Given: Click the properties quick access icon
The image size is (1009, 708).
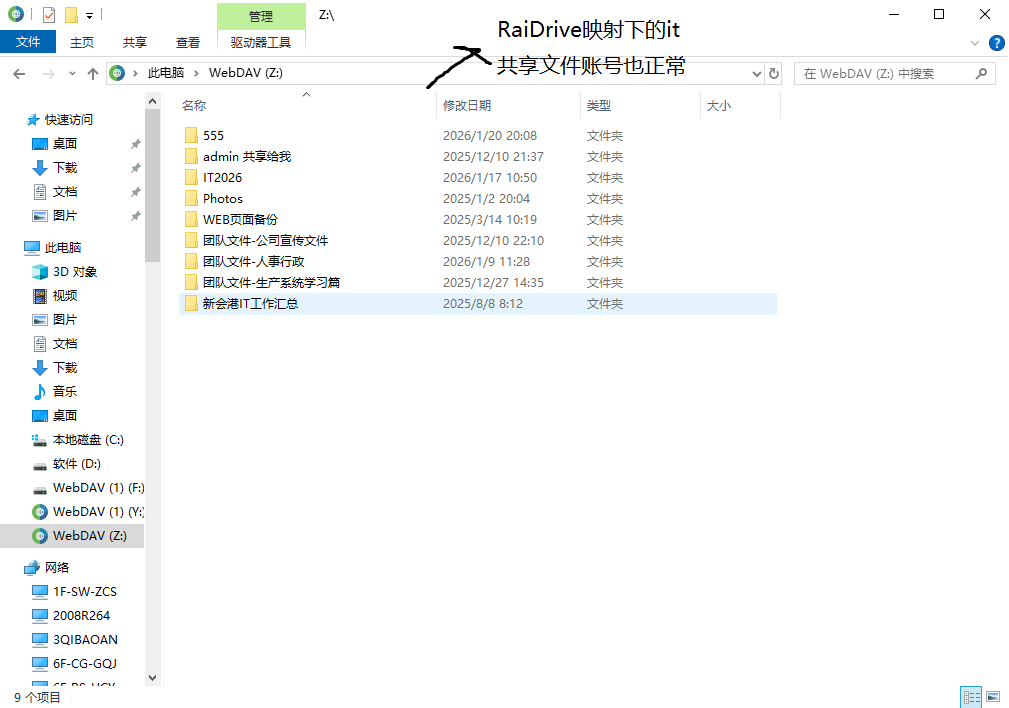Looking at the screenshot, I should click(49, 14).
